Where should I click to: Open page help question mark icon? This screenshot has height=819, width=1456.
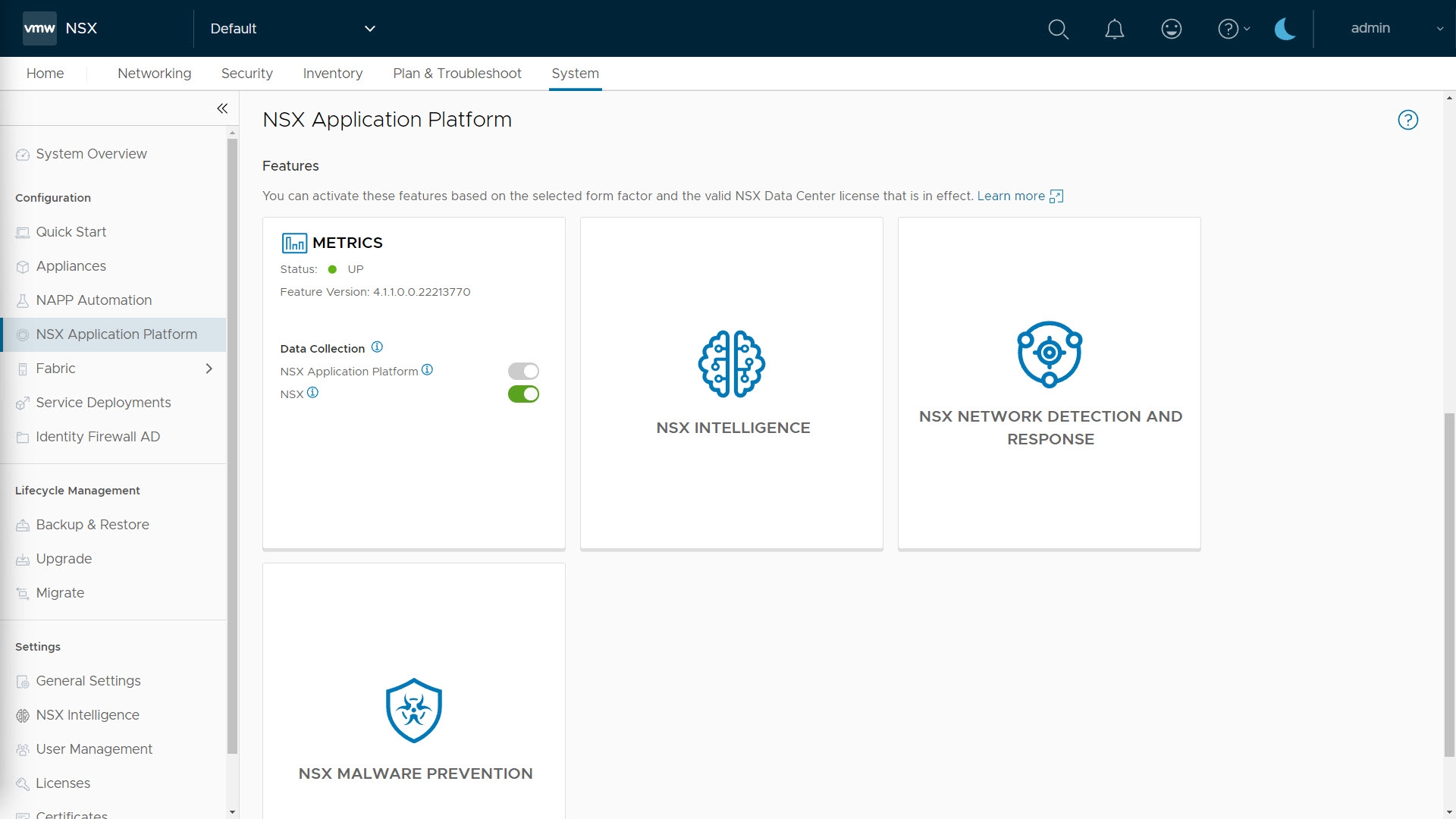tap(1407, 120)
